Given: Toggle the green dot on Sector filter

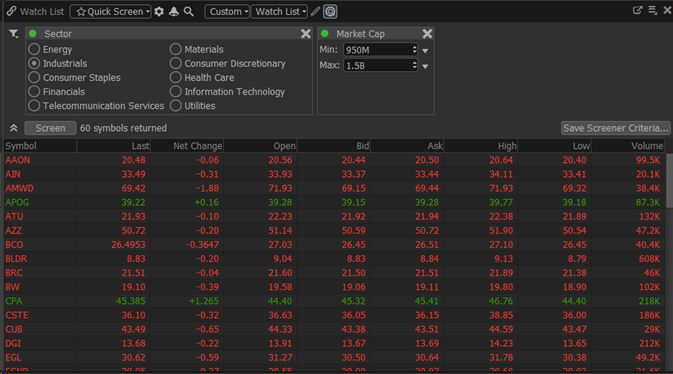Looking at the screenshot, I should (x=33, y=33).
